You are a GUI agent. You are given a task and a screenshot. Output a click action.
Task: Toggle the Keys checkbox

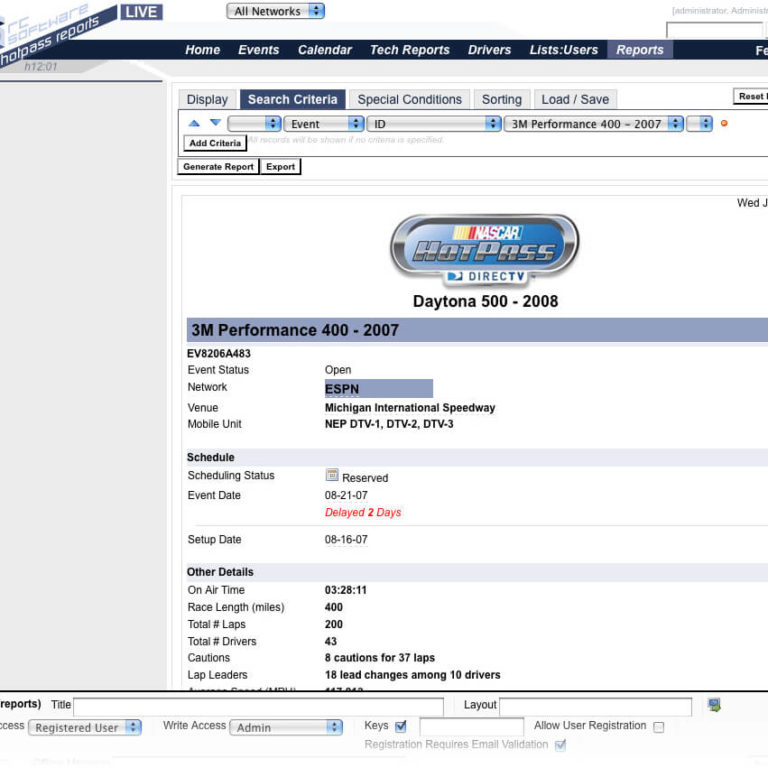tap(401, 726)
